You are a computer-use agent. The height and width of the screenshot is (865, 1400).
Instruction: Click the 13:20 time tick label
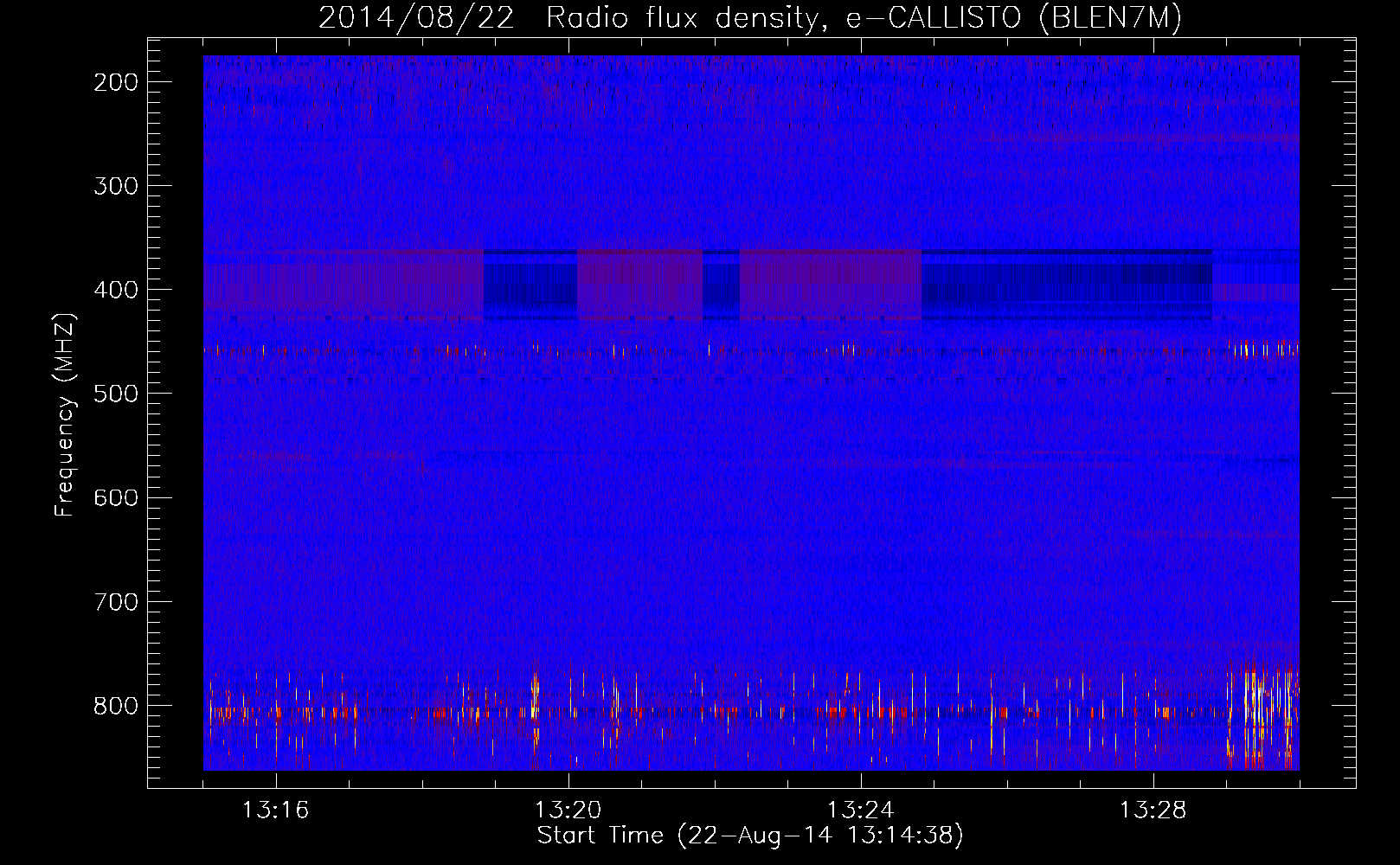[568, 811]
